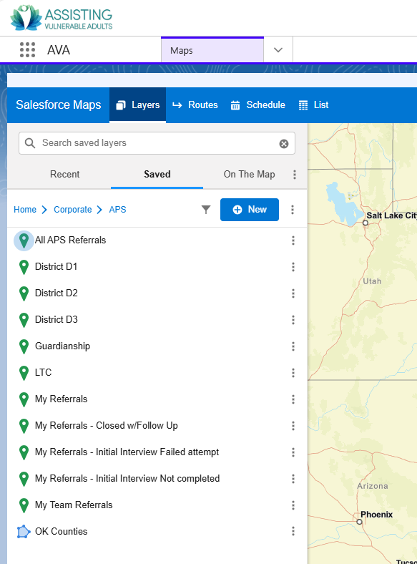Click APS breadcrumb link

click(118, 209)
